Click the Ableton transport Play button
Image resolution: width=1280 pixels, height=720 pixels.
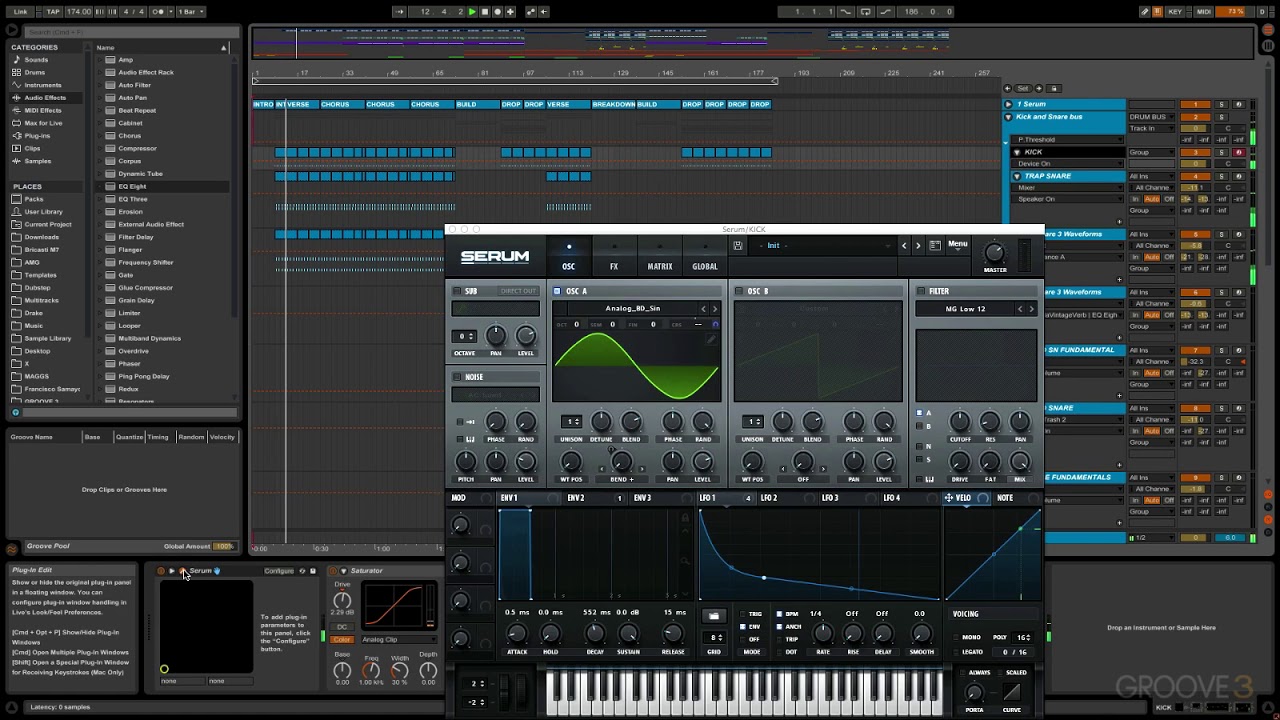point(472,12)
